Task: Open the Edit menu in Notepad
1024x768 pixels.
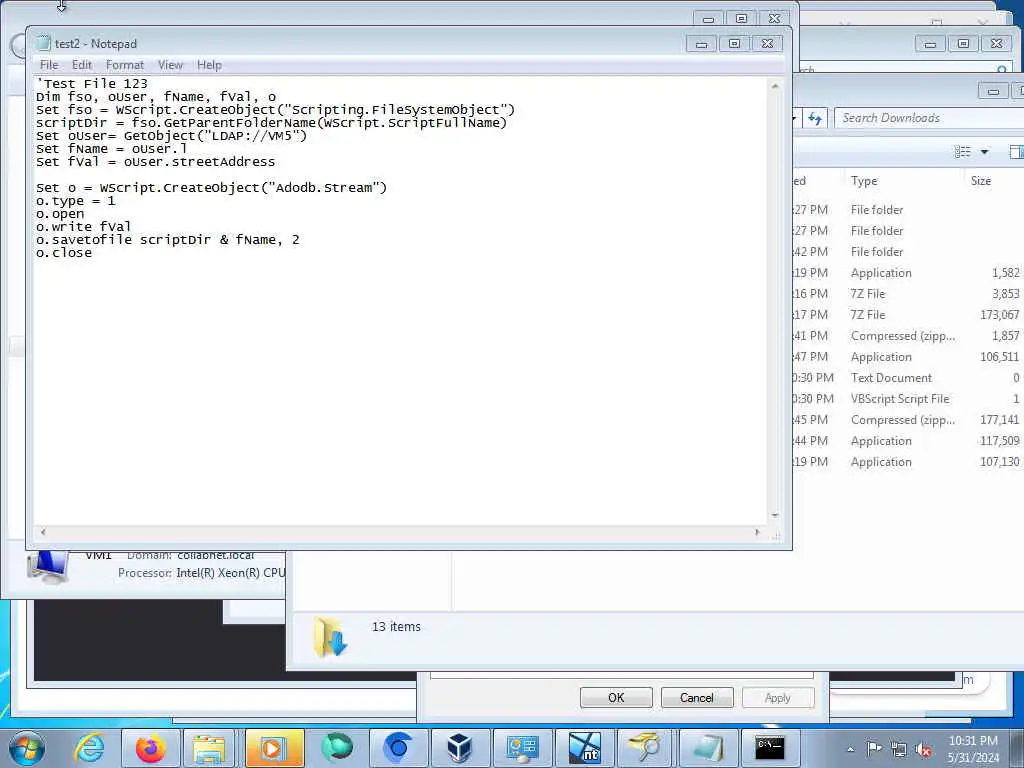Action: 82,65
